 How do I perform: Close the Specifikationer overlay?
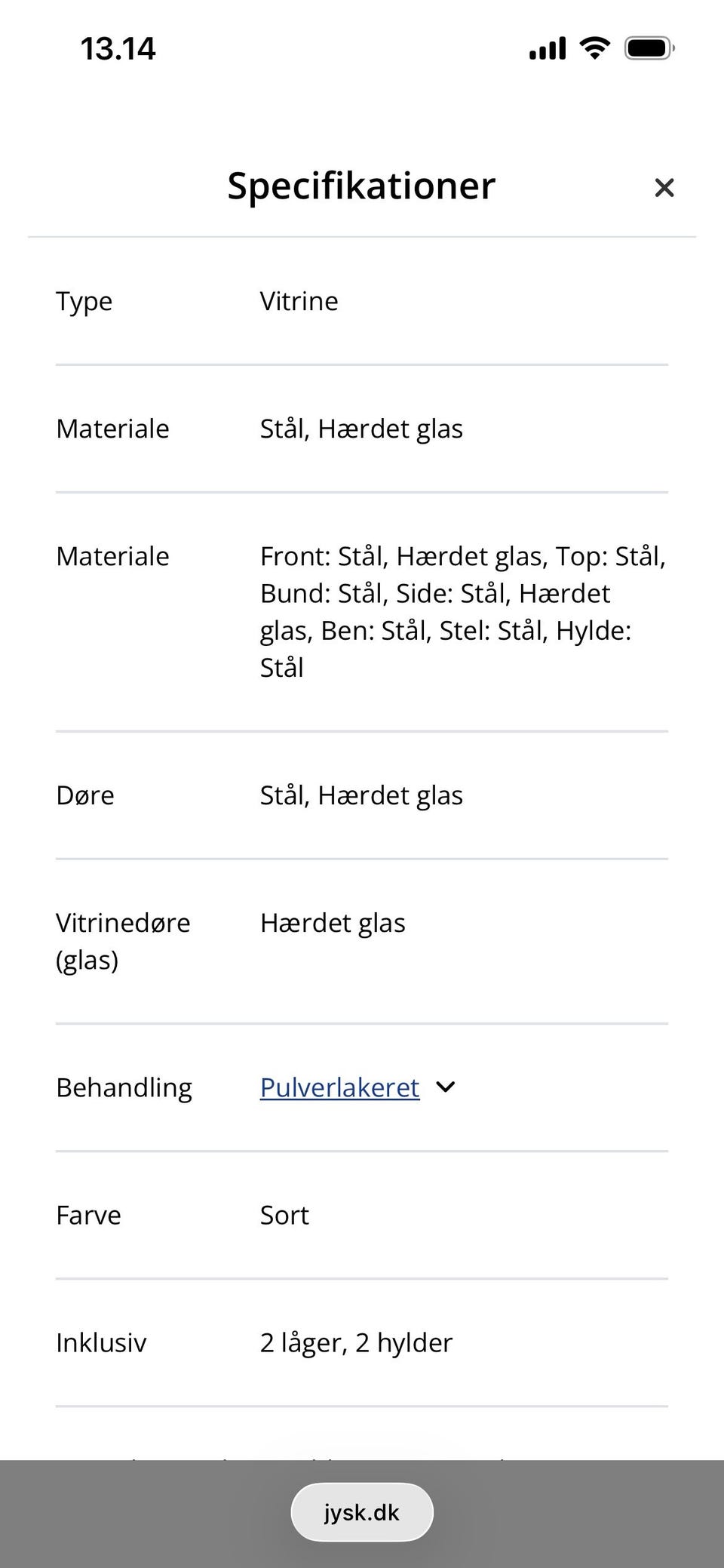point(664,187)
